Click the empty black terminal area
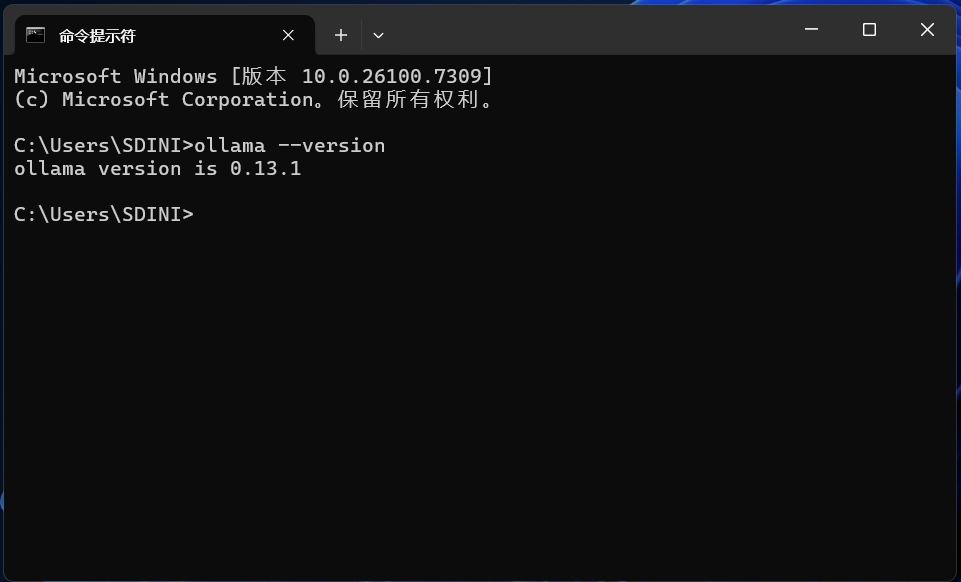This screenshot has width=961, height=582. coord(478,398)
